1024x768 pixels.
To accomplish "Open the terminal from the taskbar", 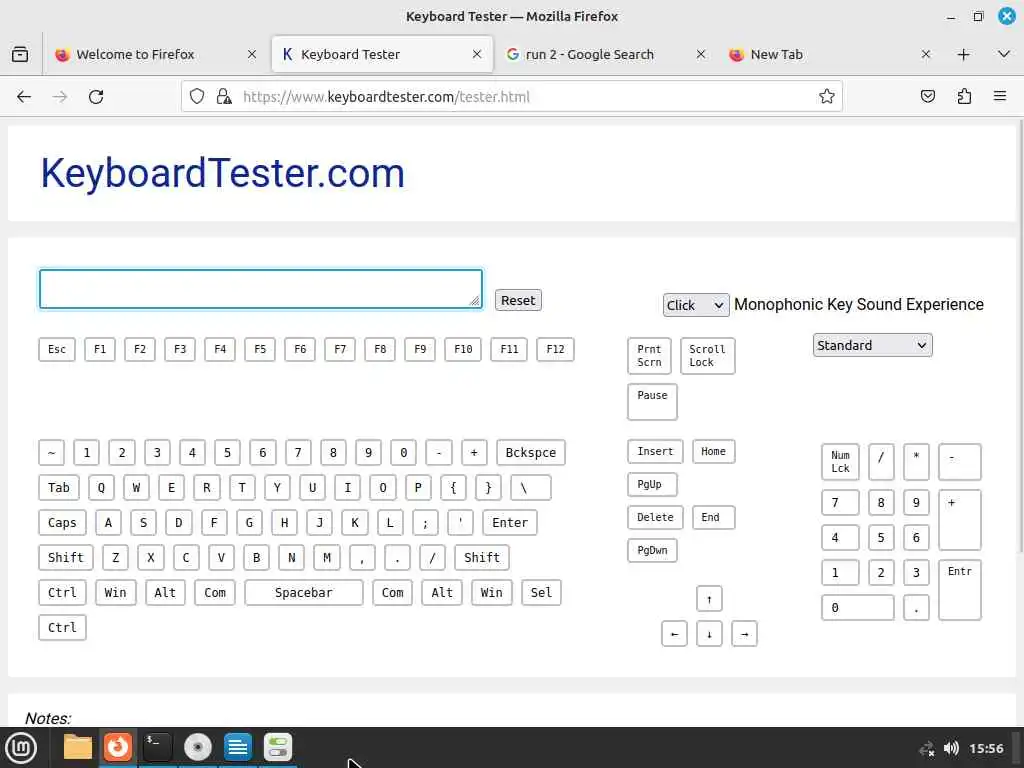I will tap(157, 747).
